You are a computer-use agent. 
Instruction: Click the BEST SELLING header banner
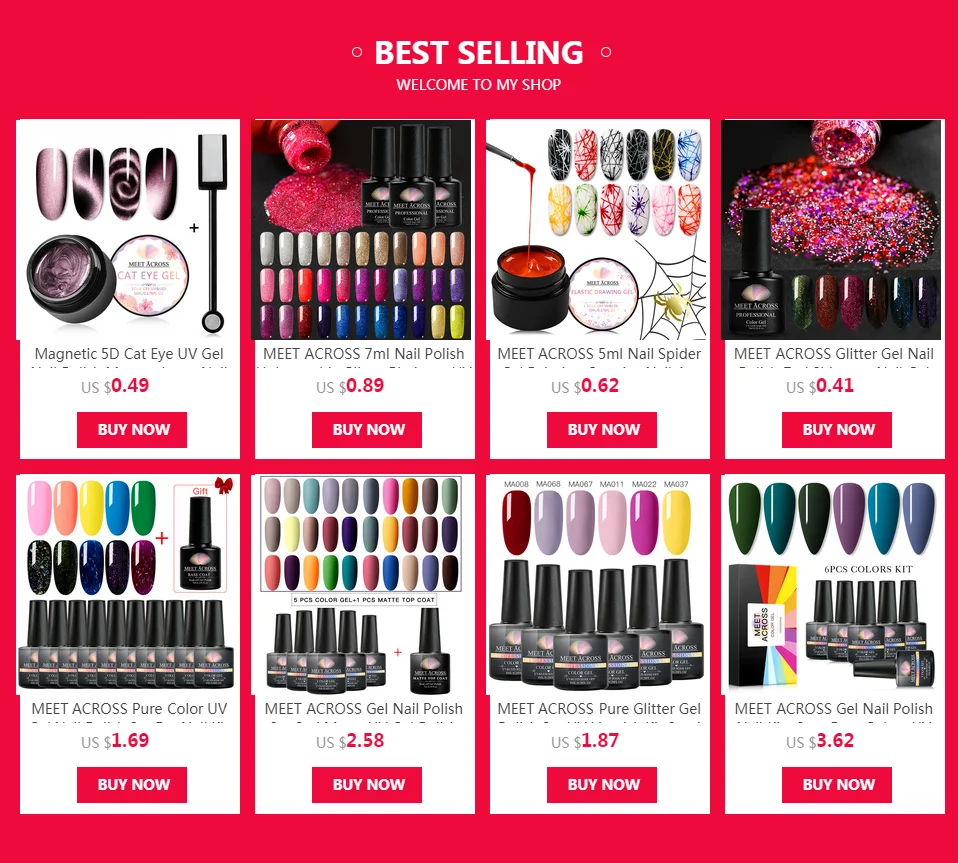point(479,63)
